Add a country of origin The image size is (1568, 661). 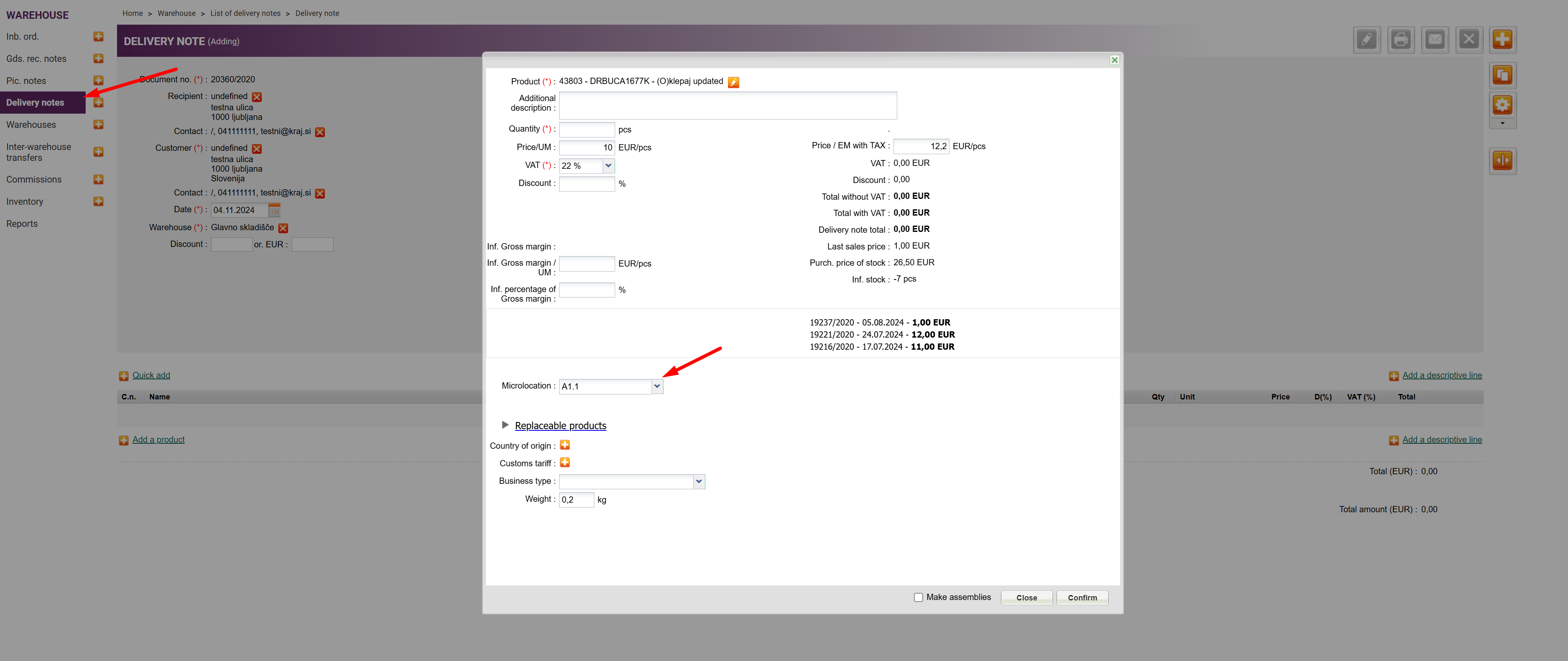(565, 445)
